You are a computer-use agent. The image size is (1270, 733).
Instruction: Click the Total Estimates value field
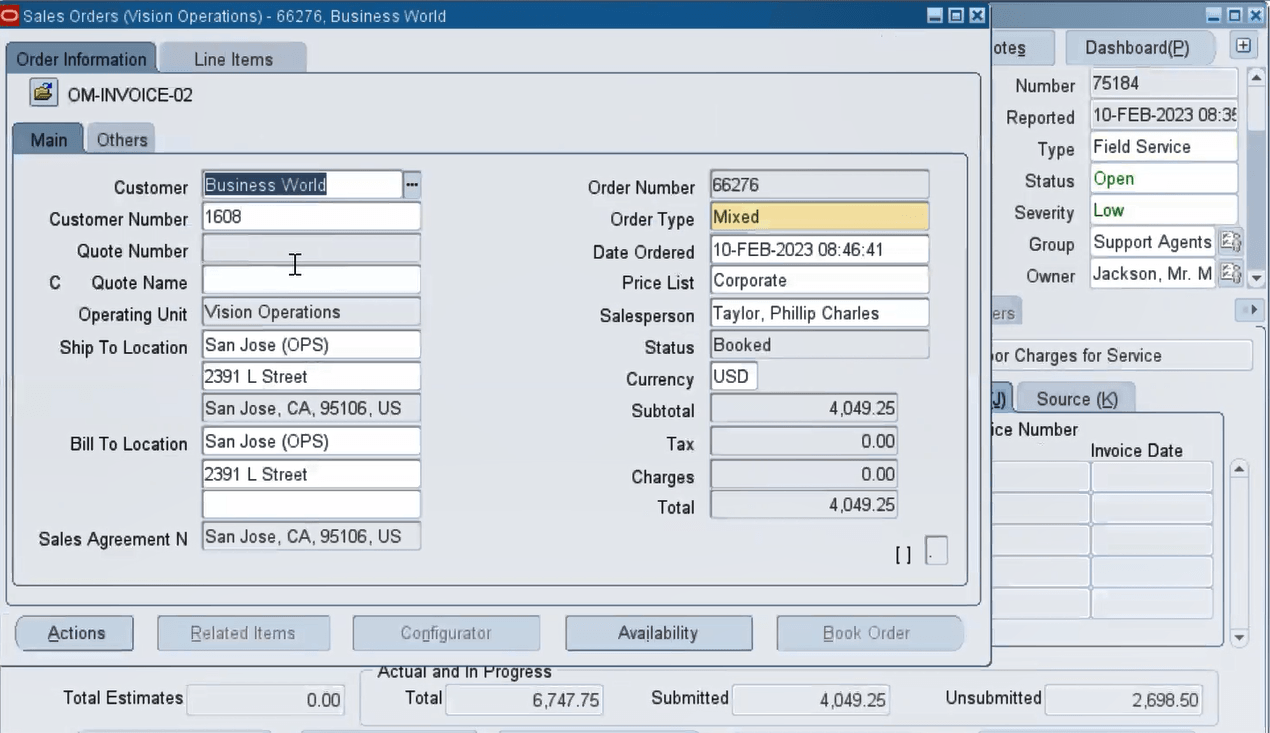[x=265, y=700]
